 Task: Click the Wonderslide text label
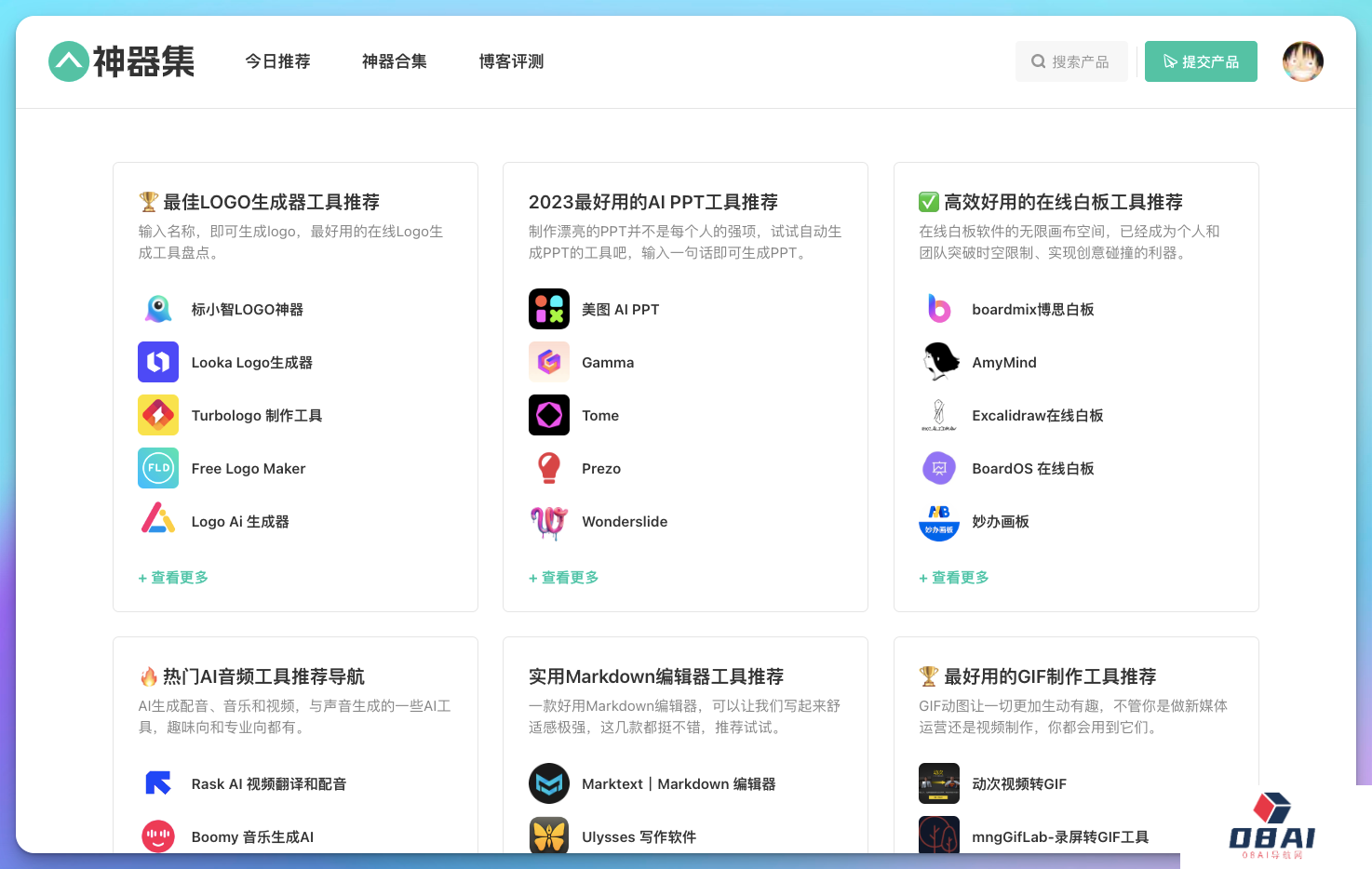click(625, 521)
